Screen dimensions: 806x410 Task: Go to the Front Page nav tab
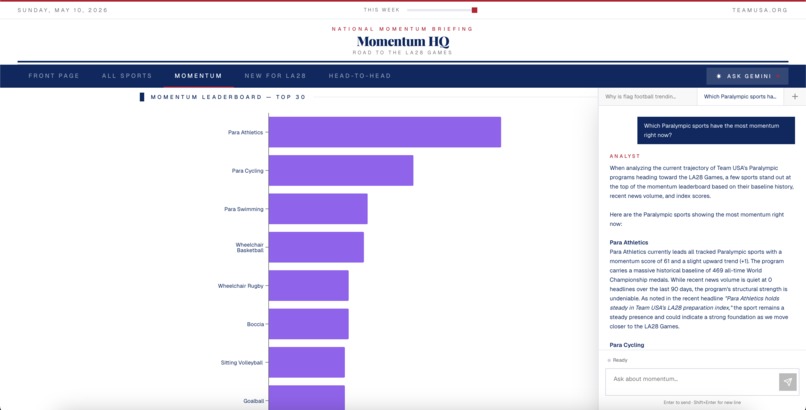pos(54,76)
